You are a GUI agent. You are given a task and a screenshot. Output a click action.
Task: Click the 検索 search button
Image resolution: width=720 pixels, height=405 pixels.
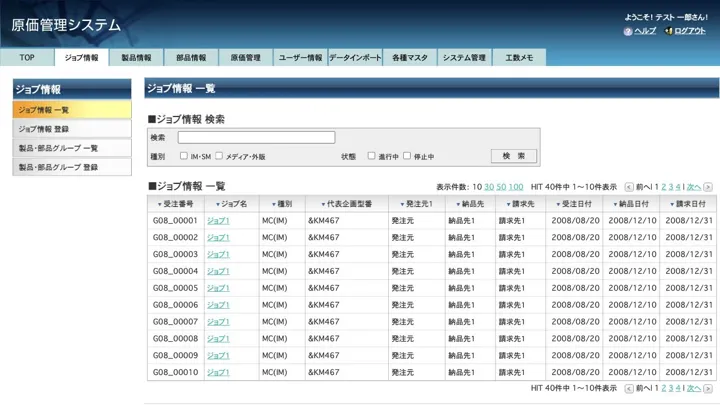coord(514,156)
